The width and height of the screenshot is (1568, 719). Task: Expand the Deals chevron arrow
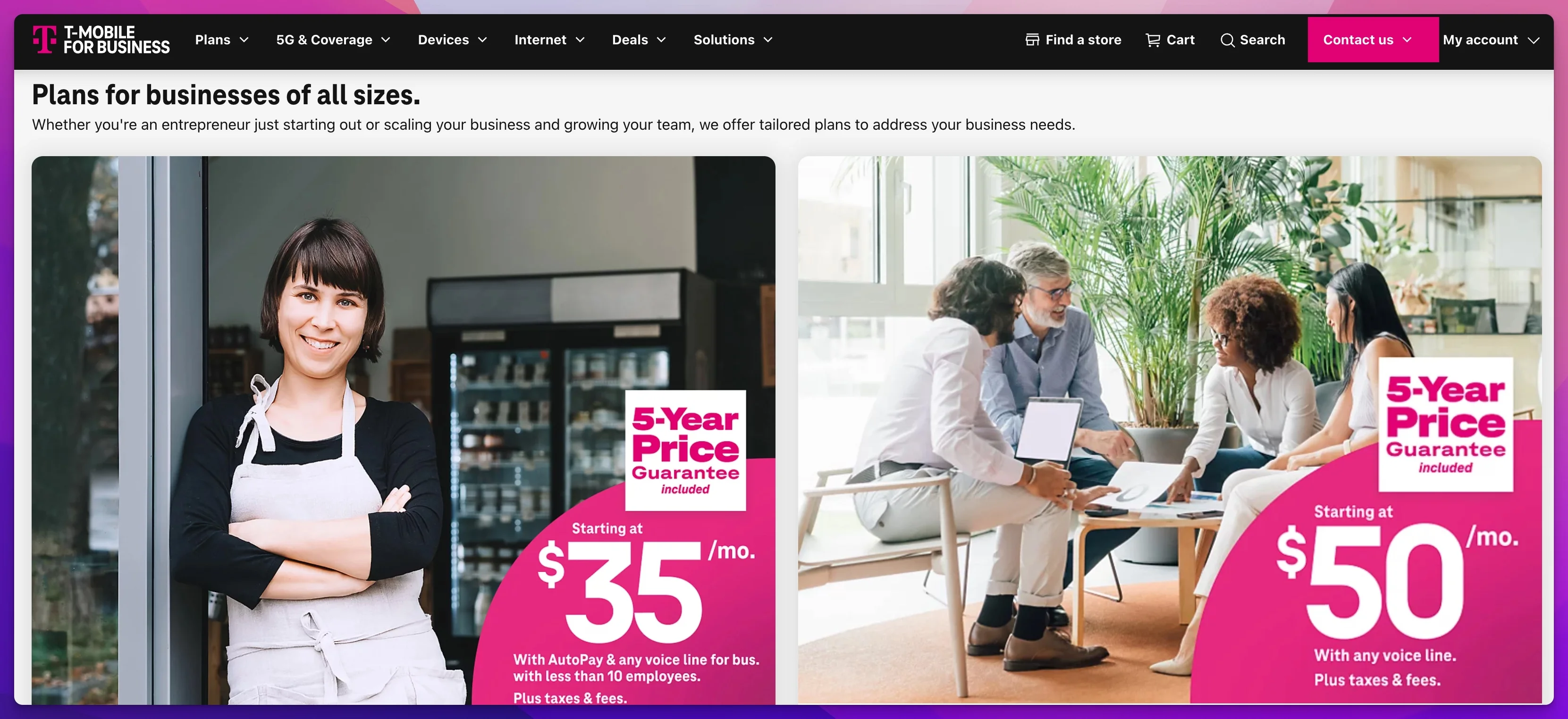pyautogui.click(x=661, y=40)
